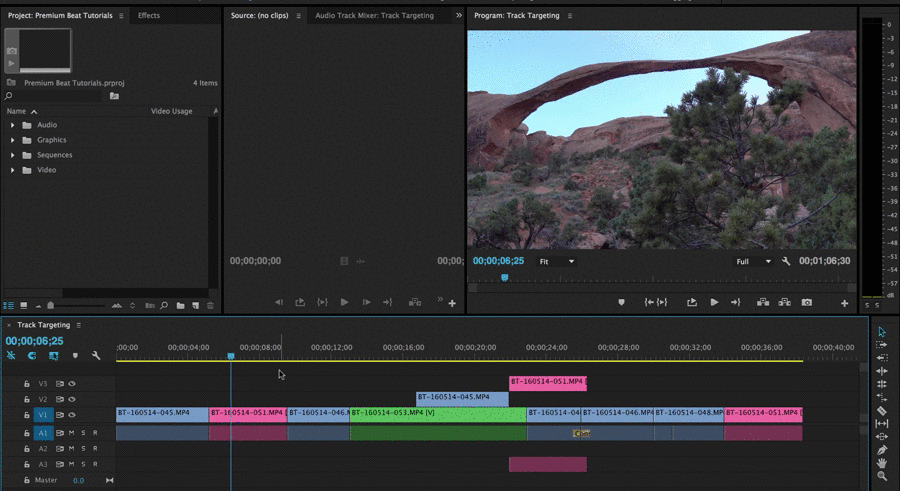Expand the Audio bin folder
Viewport: 900px width, 491px height.
pos(13,125)
